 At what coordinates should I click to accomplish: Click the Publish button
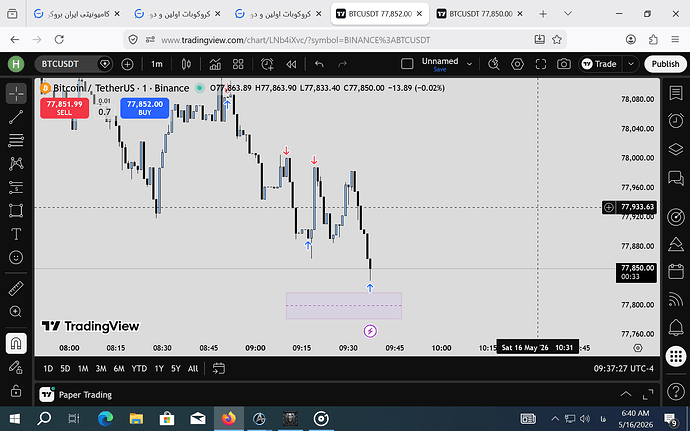pyautogui.click(x=665, y=64)
